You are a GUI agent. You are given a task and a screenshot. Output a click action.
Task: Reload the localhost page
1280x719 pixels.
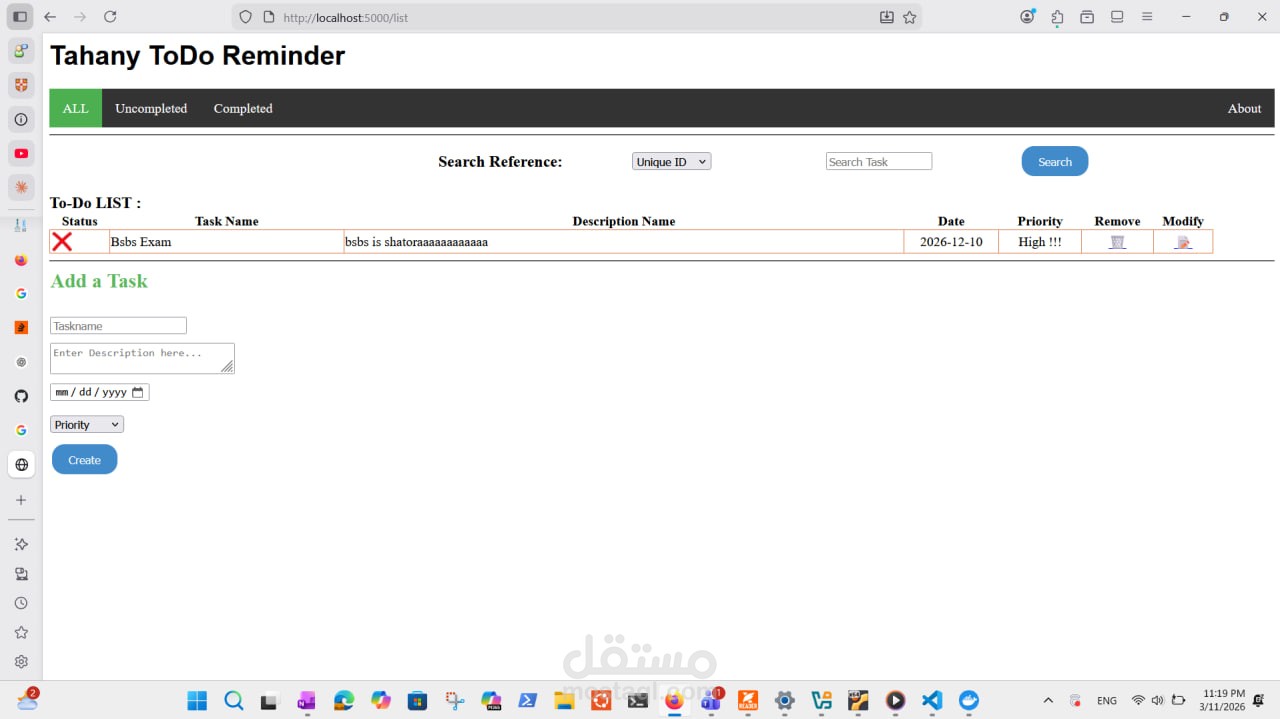tap(110, 17)
